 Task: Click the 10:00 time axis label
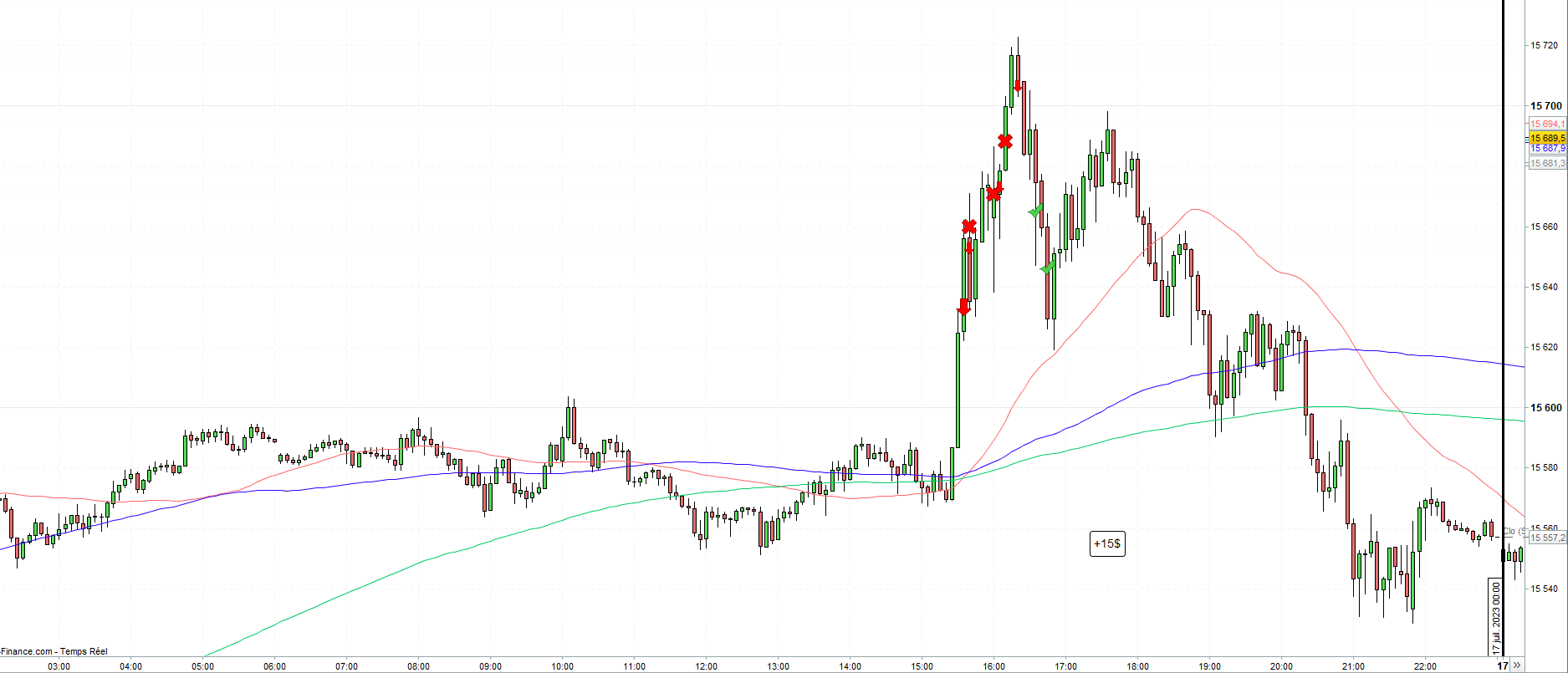click(562, 666)
